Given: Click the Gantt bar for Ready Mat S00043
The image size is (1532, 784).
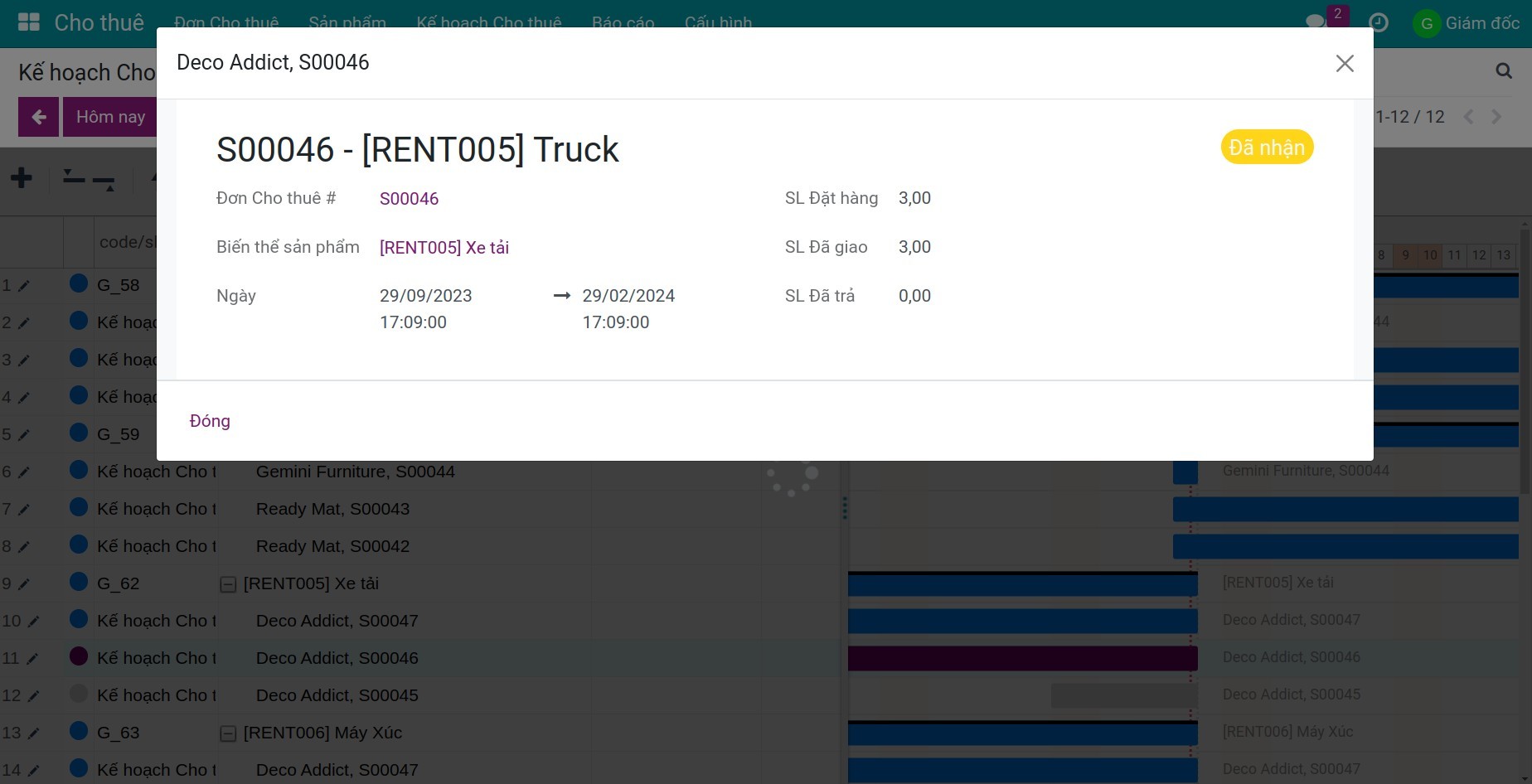Looking at the screenshot, I should [1345, 509].
